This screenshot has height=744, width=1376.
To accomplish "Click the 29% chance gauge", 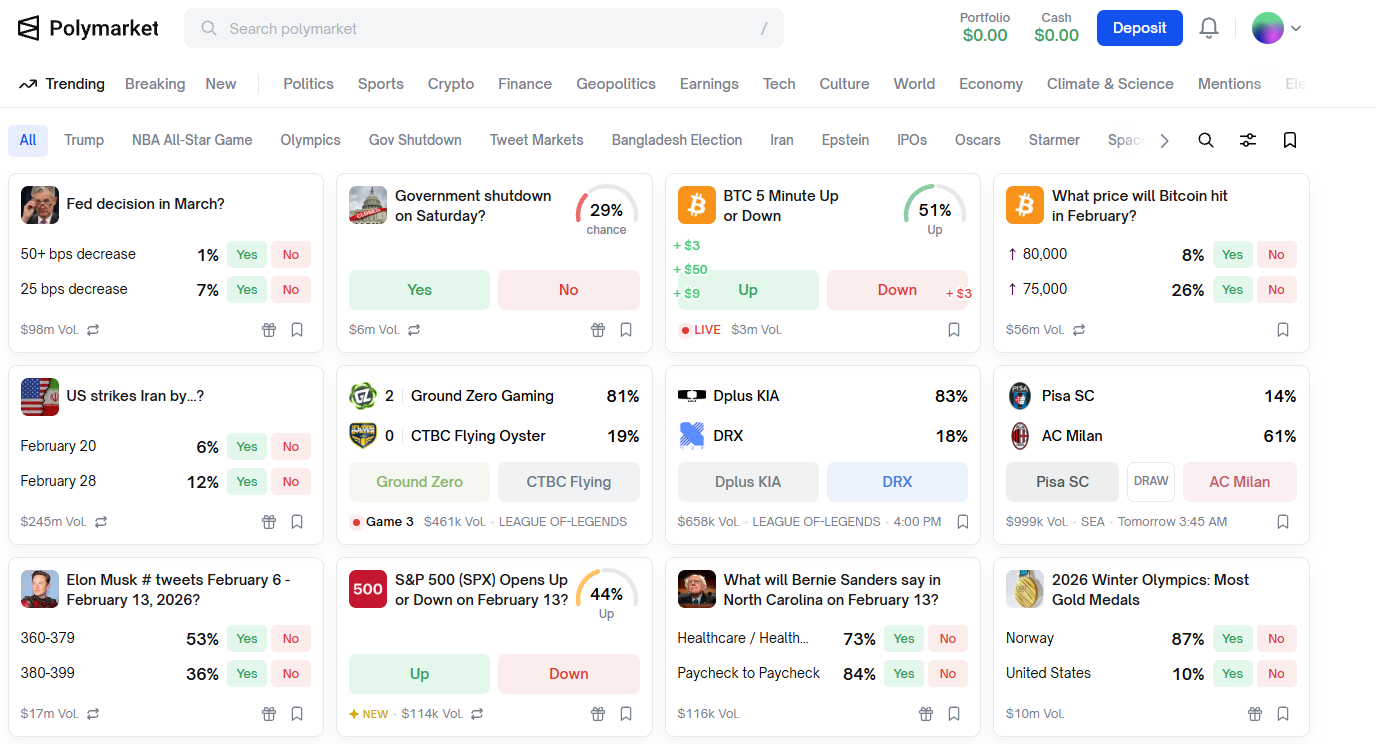I will 607,210.
